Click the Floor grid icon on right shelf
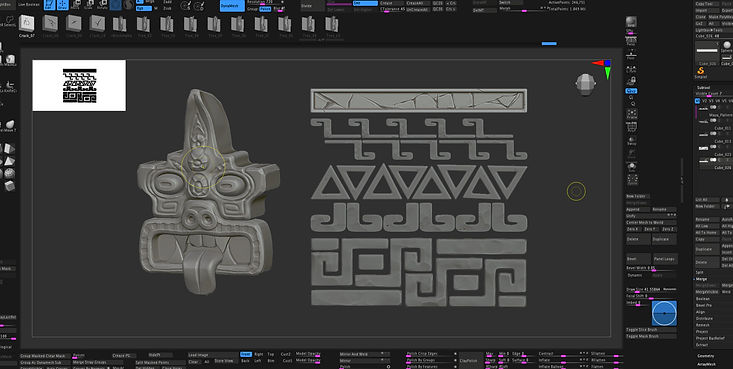 pyautogui.click(x=631, y=55)
